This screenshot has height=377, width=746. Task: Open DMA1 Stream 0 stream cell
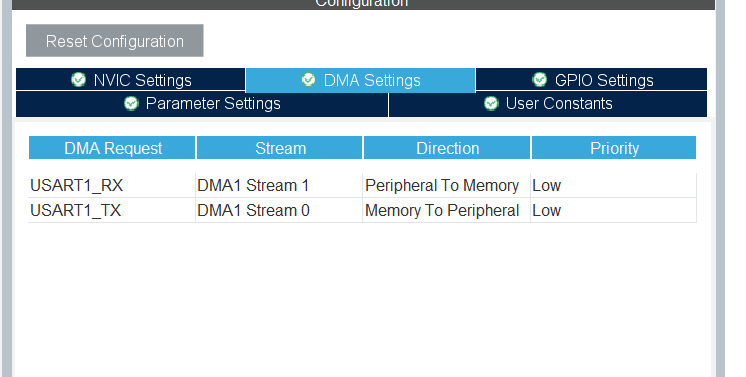click(279, 210)
